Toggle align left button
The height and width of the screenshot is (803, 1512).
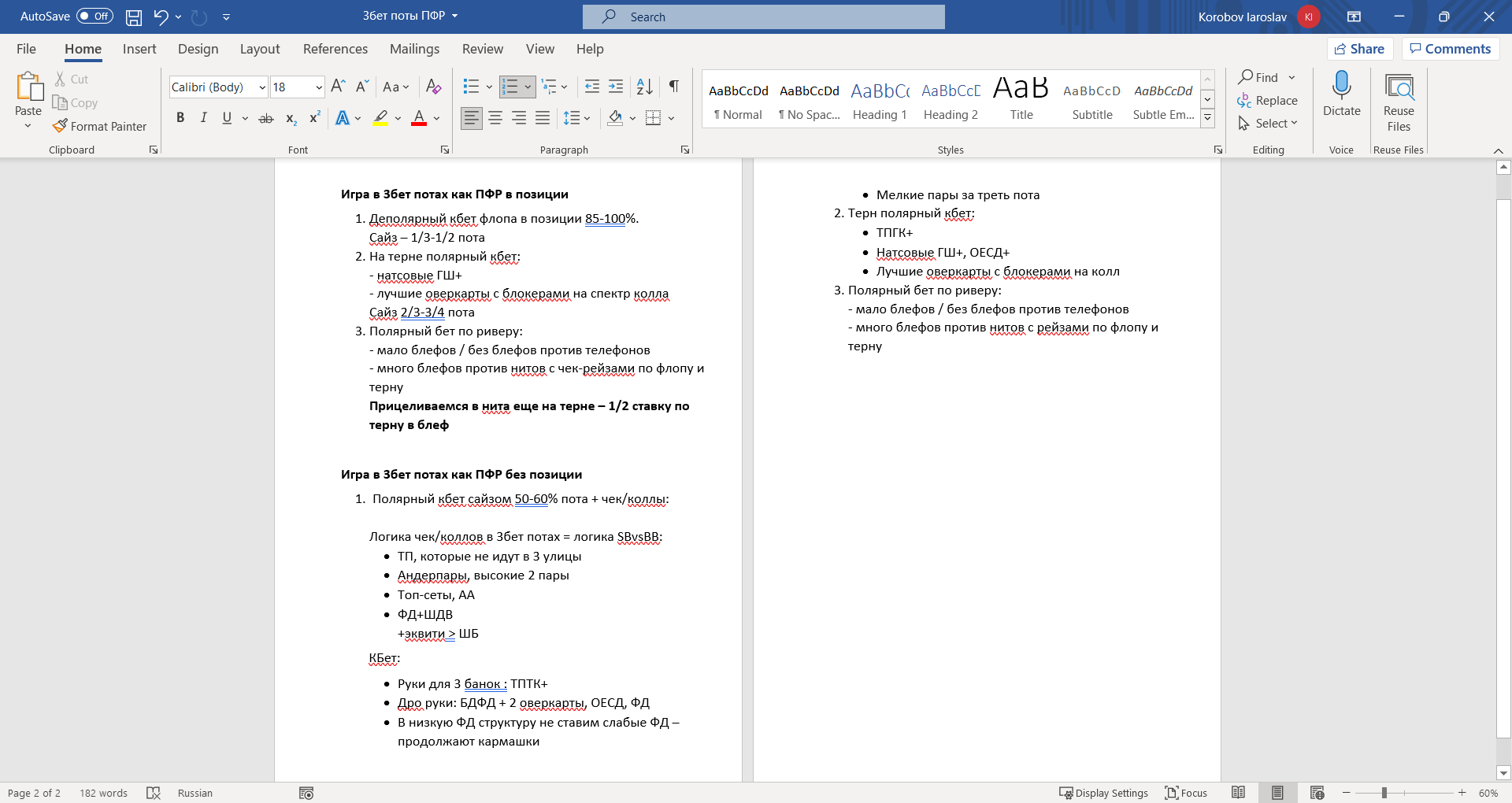click(472, 118)
